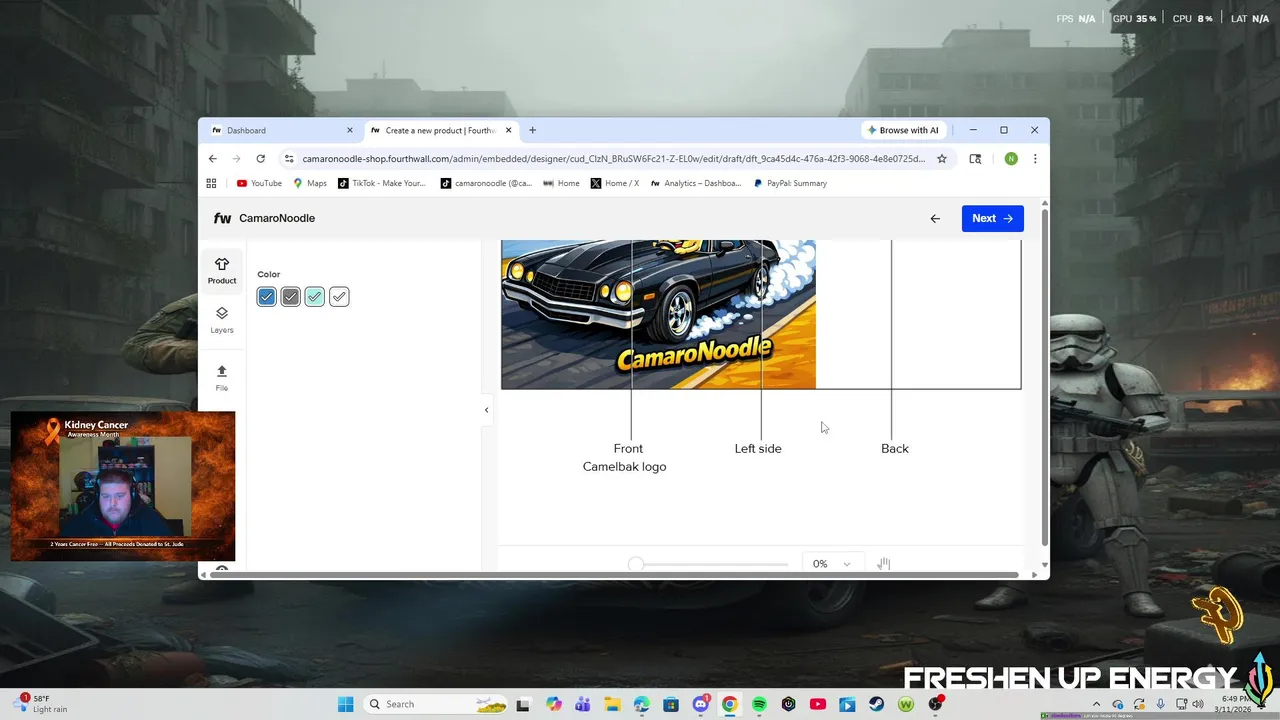
Task: Toggle the white color checkbox
Action: click(x=339, y=297)
